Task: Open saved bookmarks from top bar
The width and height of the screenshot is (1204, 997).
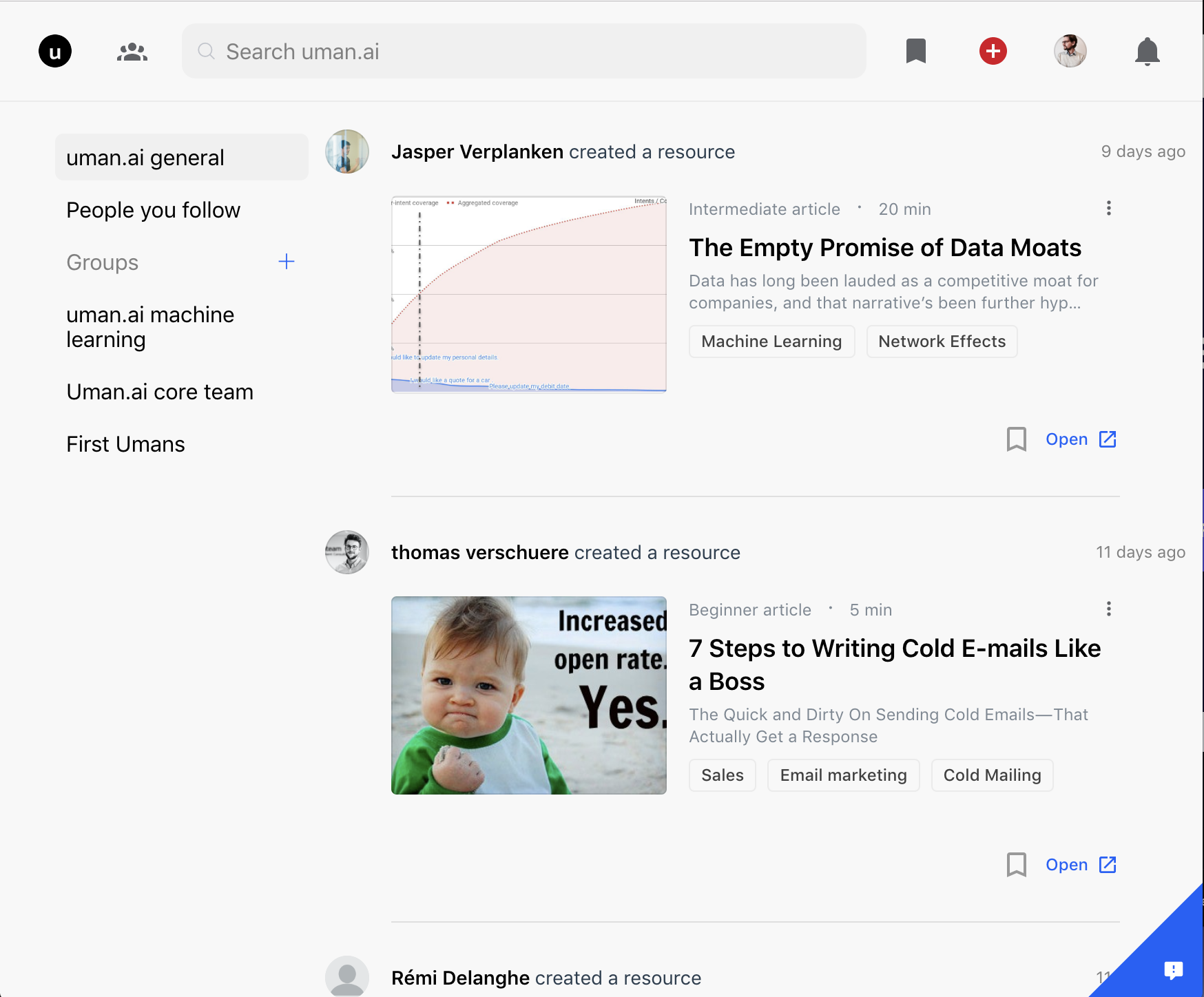Action: click(x=915, y=51)
